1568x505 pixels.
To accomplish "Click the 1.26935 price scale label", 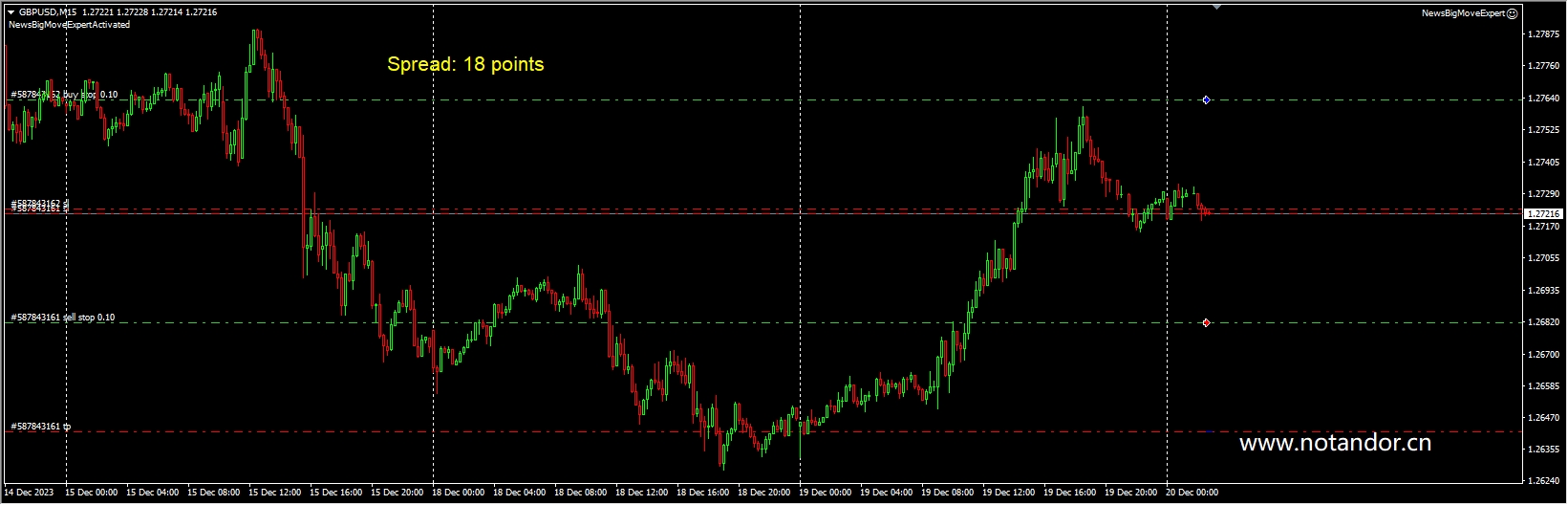I will [1544, 291].
